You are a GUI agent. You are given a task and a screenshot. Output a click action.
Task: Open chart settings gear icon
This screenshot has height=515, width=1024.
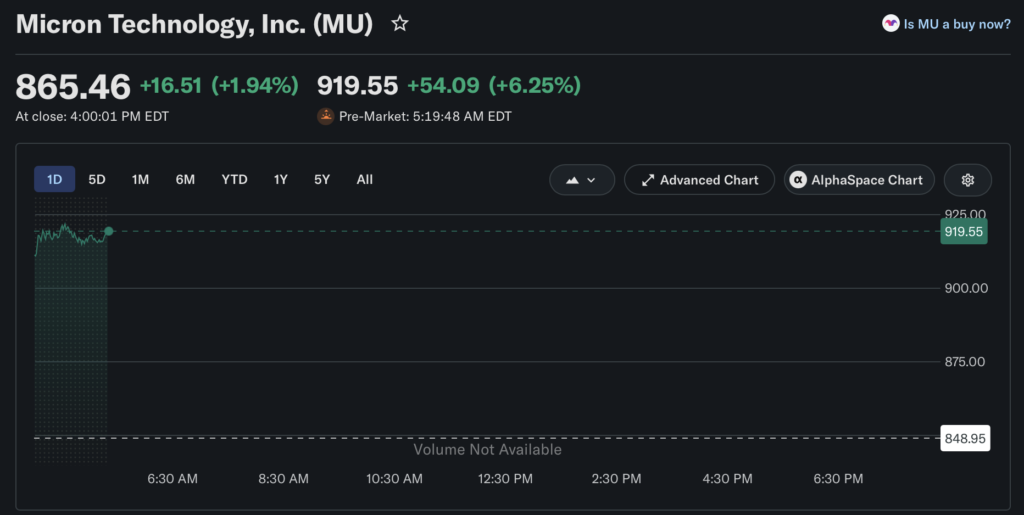968,180
